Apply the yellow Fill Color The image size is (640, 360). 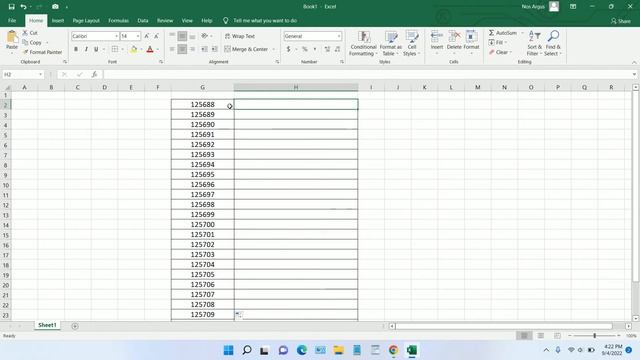134,49
